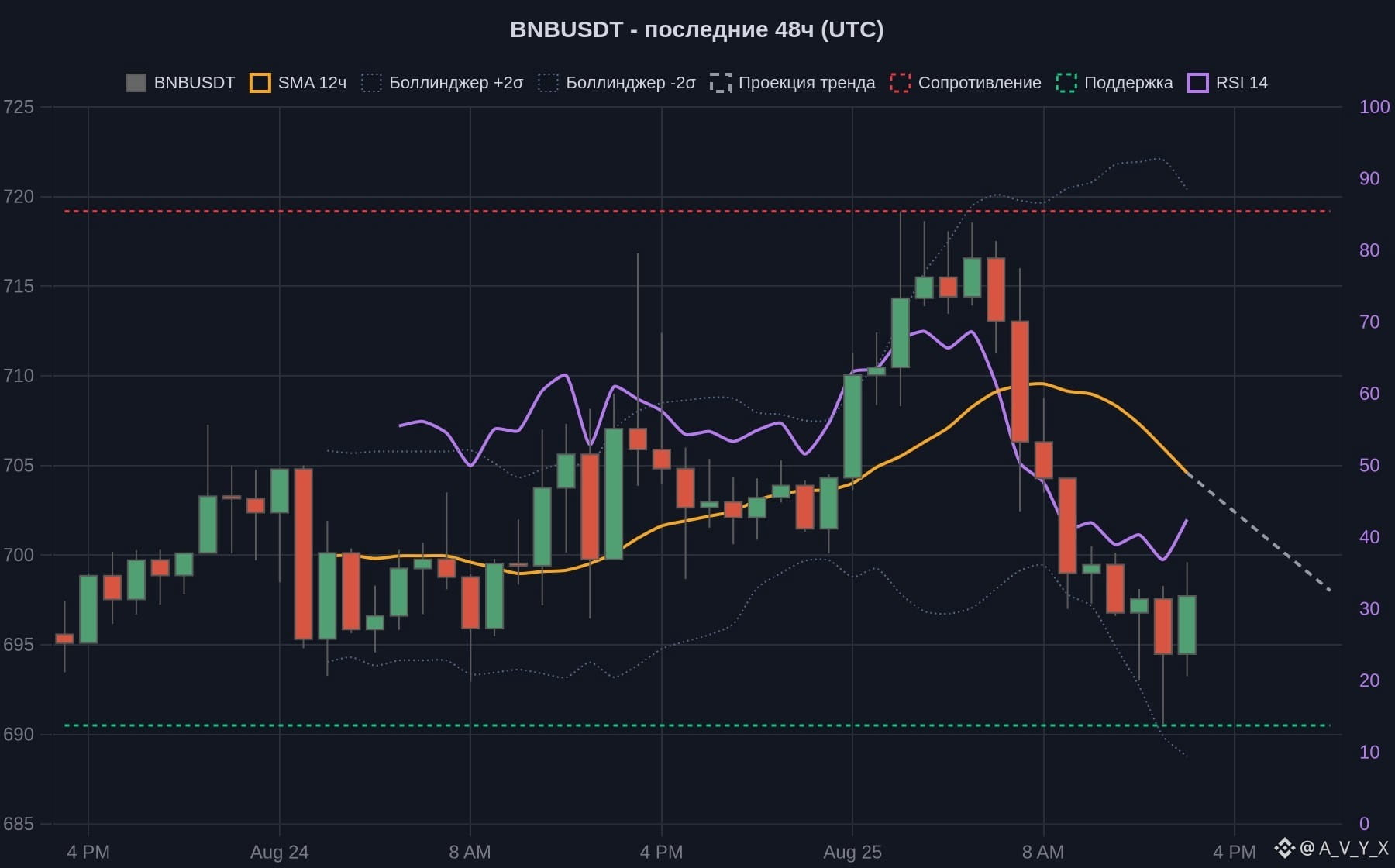Click the RSI axis value 30
The image size is (1395, 868).
(1369, 608)
